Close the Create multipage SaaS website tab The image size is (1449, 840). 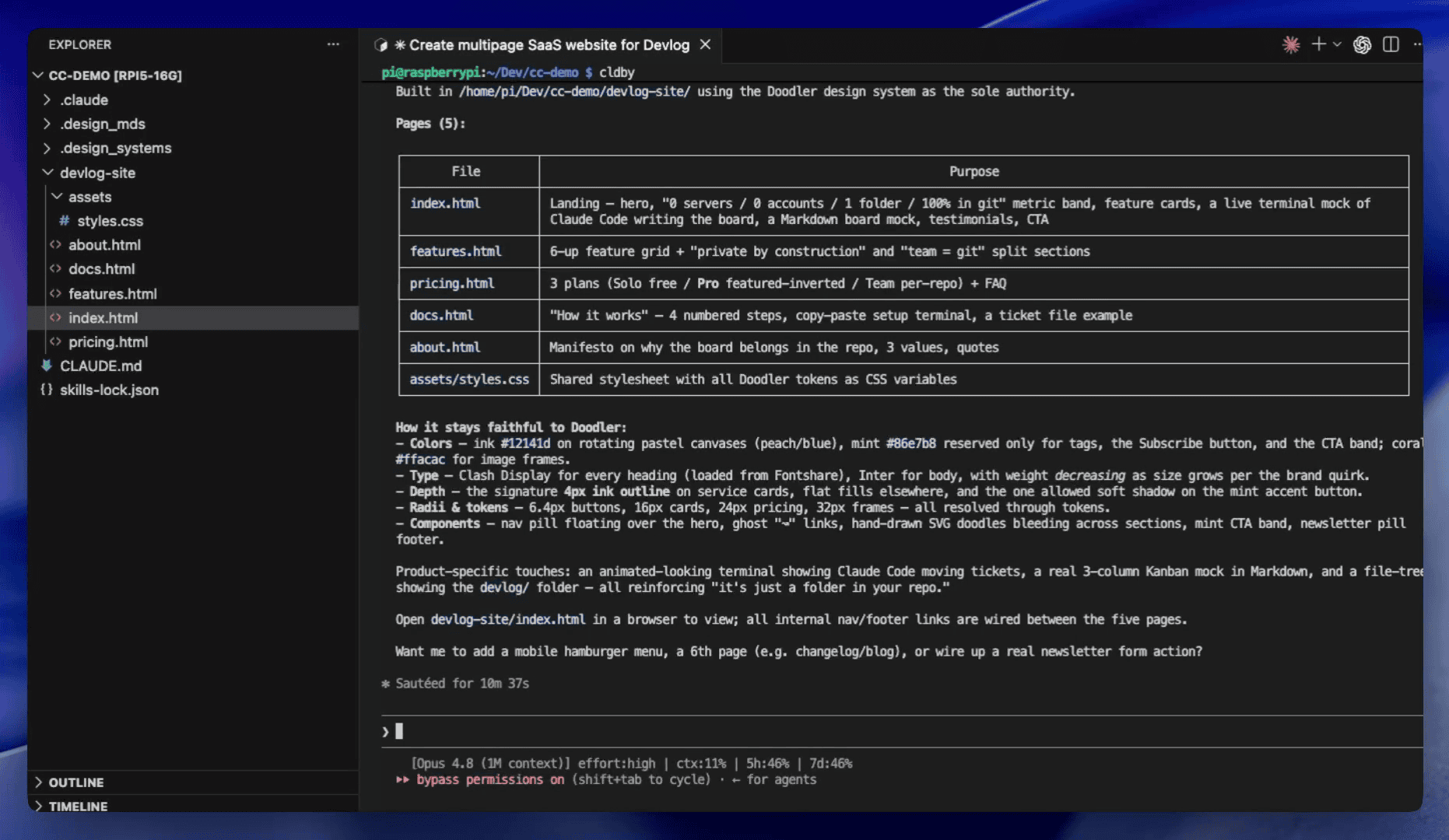click(705, 44)
